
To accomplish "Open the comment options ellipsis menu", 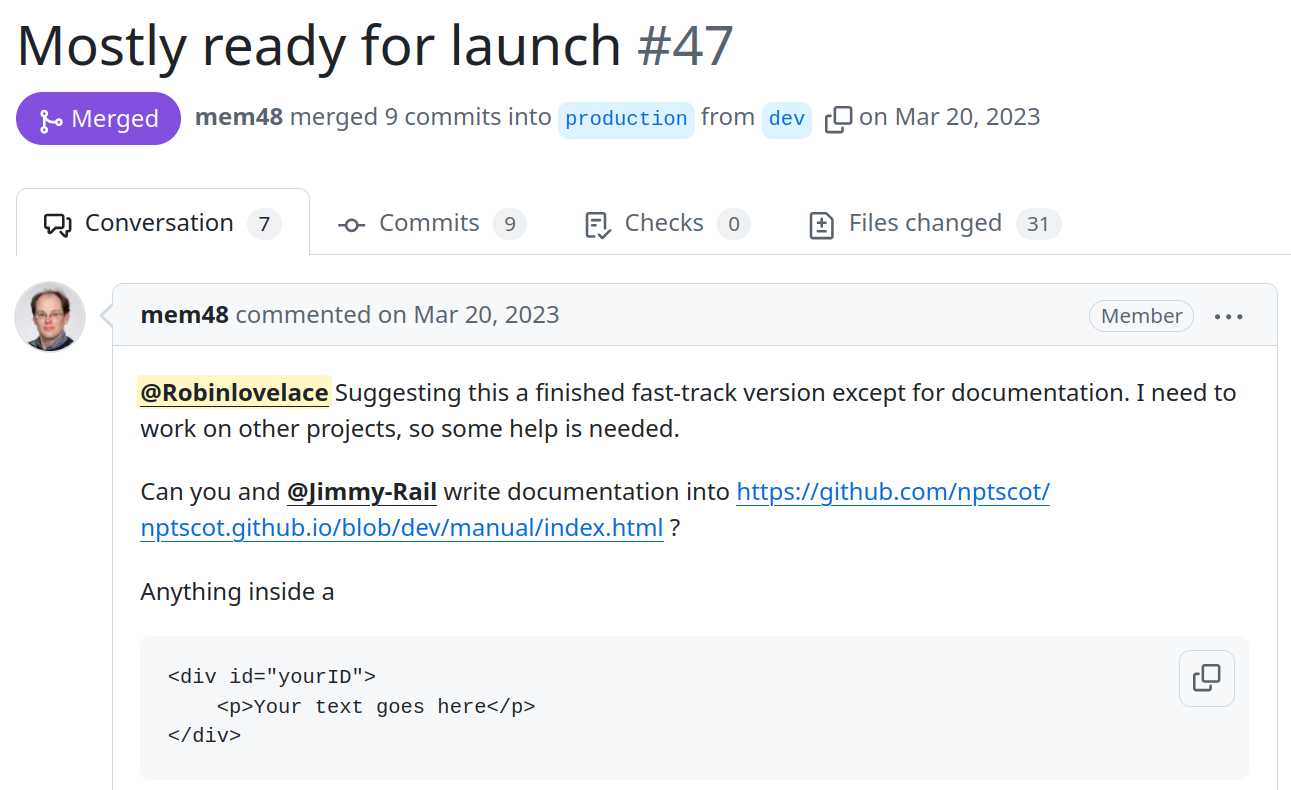I will (x=1228, y=316).
